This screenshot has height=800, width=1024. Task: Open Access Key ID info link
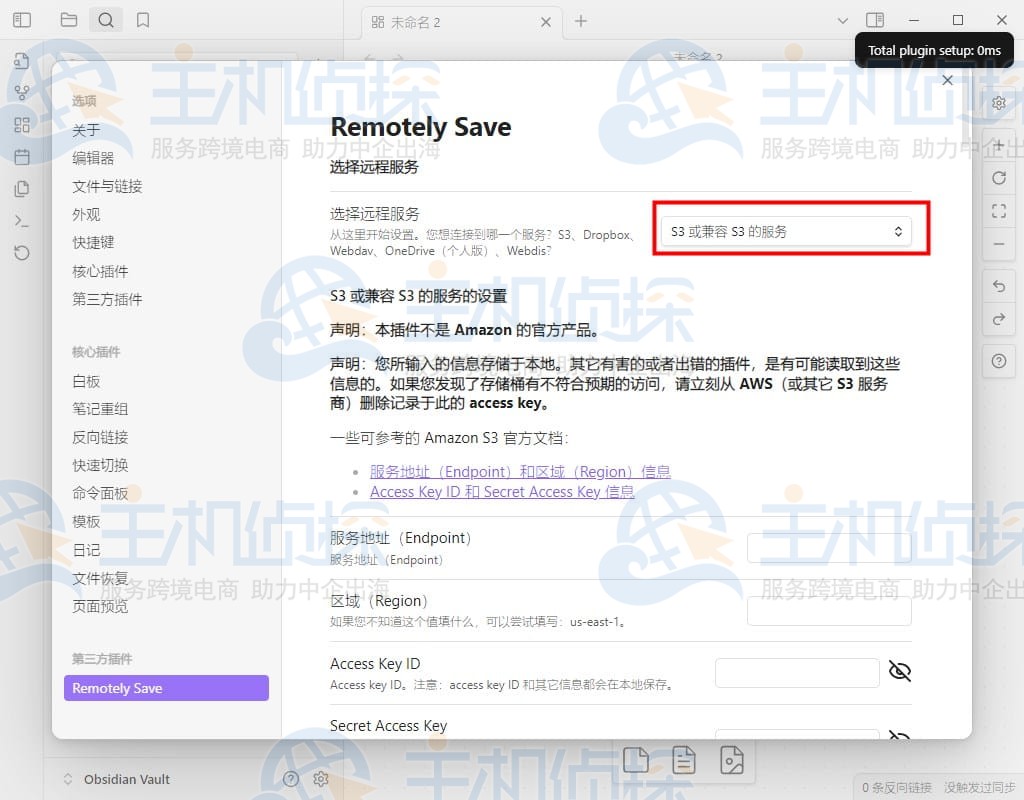click(502, 492)
